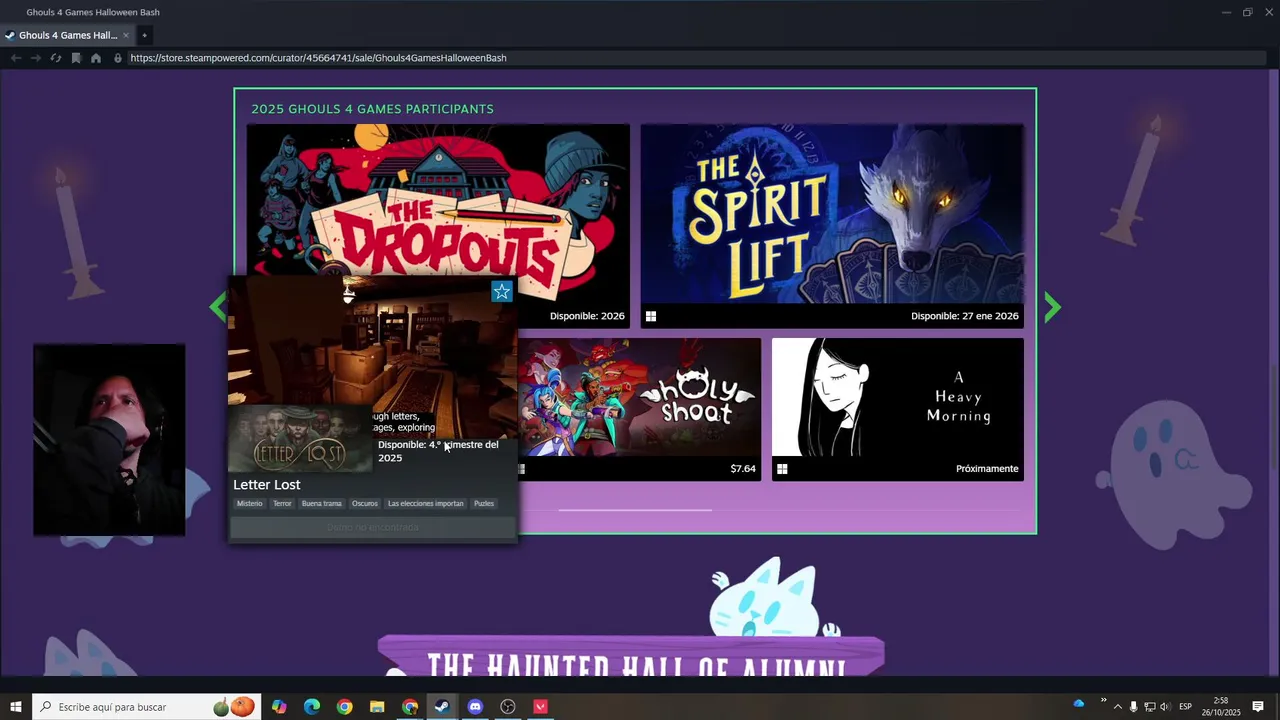The height and width of the screenshot is (720, 1280).
Task: Click 'Disponible: 2026' on The Dropouts
Action: [x=587, y=316]
